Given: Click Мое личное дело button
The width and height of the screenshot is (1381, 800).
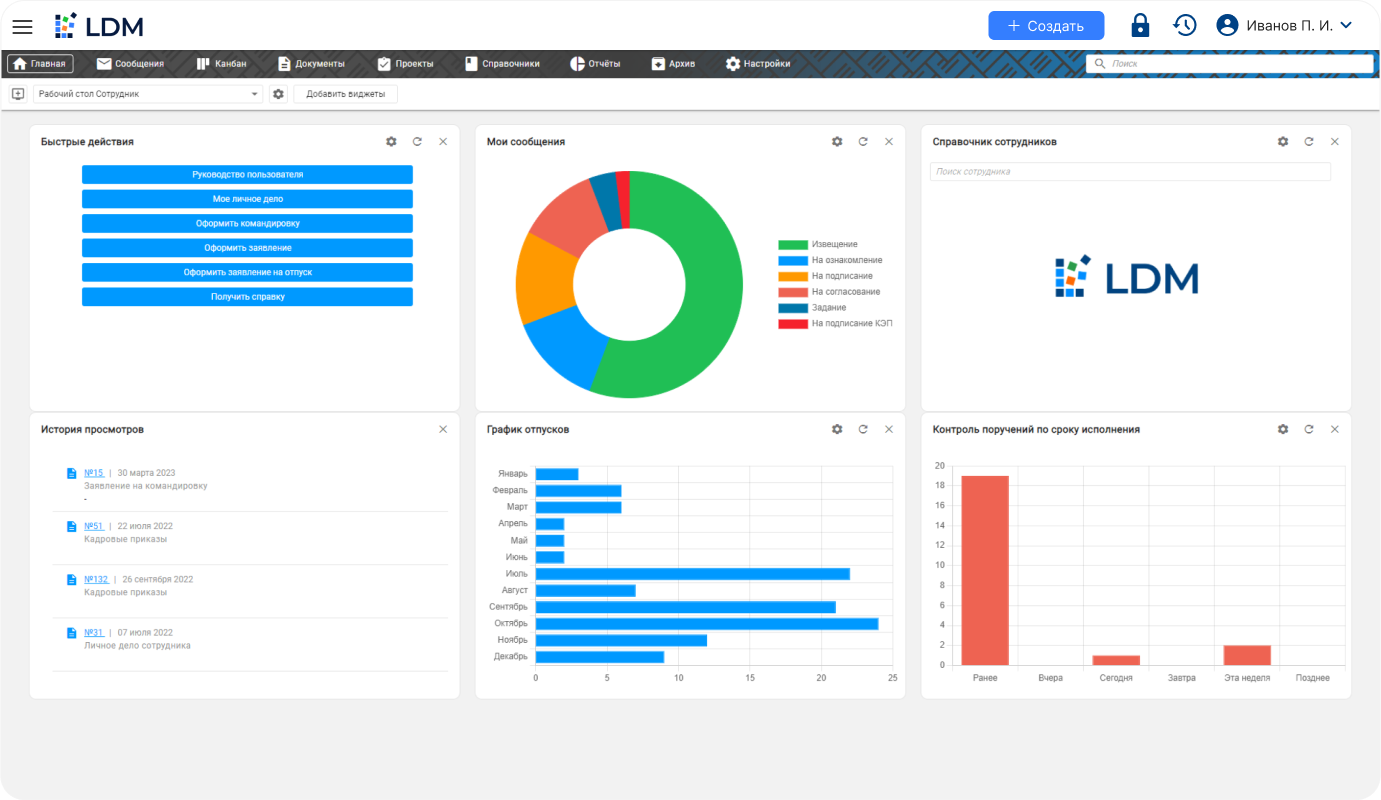Looking at the screenshot, I should coord(247,199).
